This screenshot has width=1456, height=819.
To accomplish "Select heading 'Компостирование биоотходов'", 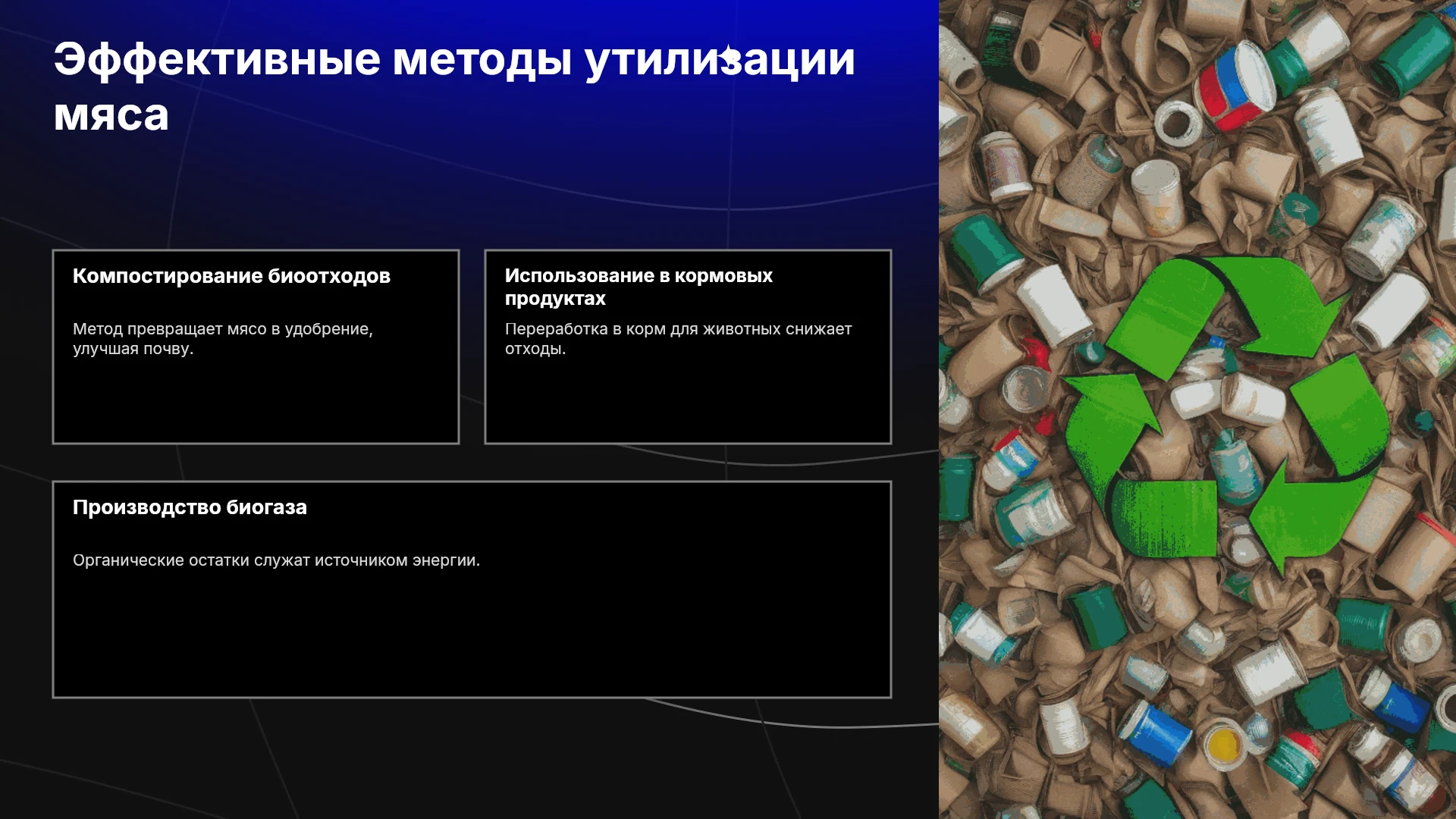I will click(x=231, y=276).
